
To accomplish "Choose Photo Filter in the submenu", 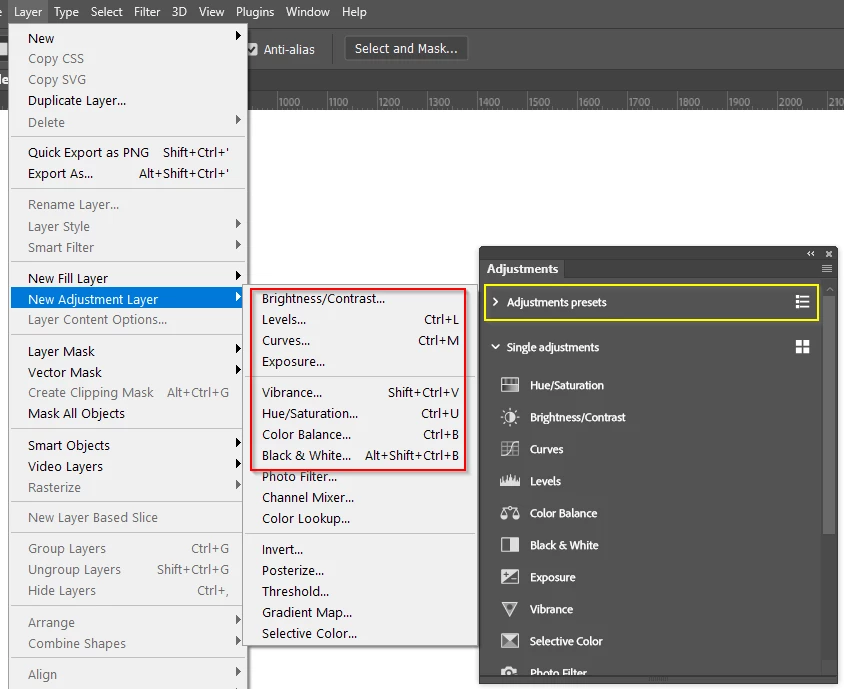I will [x=360, y=476].
